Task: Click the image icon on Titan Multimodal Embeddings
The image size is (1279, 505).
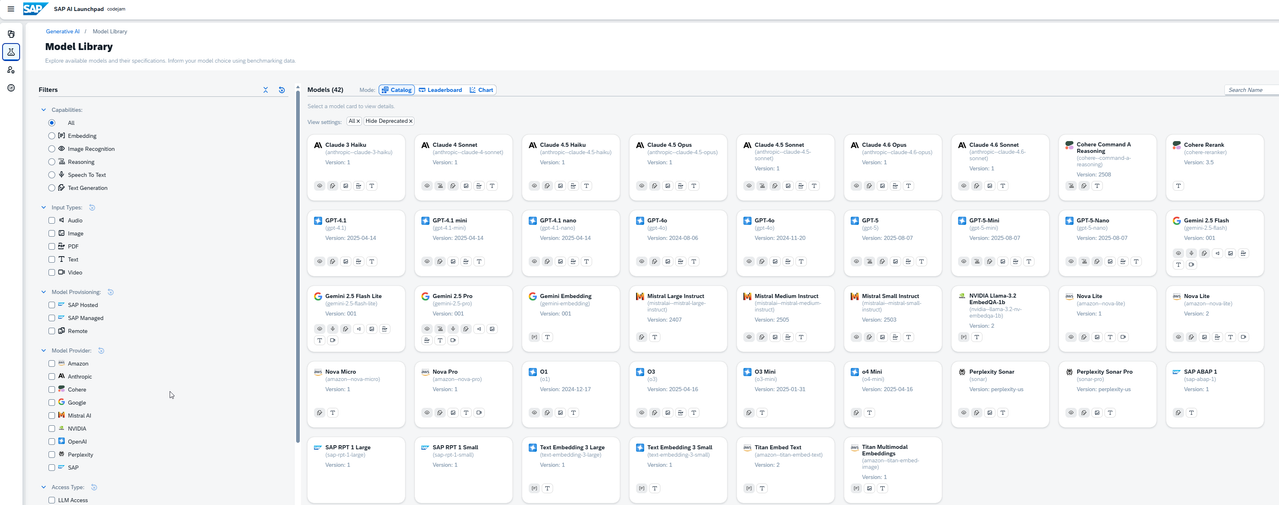Action: [869, 488]
